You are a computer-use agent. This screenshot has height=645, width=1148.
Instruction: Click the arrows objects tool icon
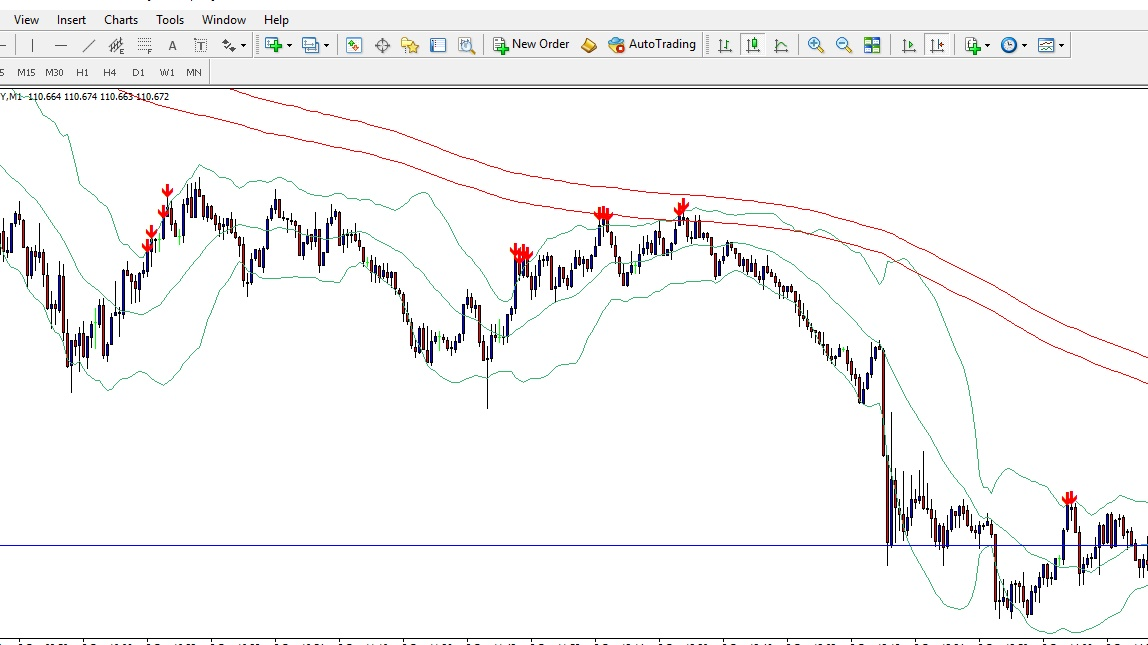point(229,45)
